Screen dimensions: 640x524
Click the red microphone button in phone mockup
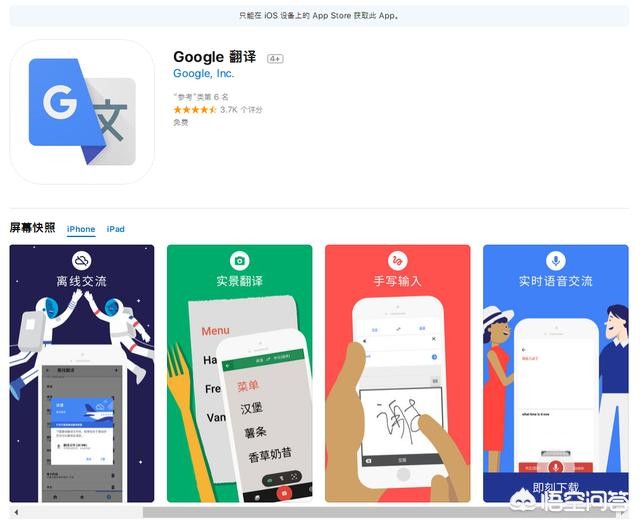pyautogui.click(x=555, y=467)
